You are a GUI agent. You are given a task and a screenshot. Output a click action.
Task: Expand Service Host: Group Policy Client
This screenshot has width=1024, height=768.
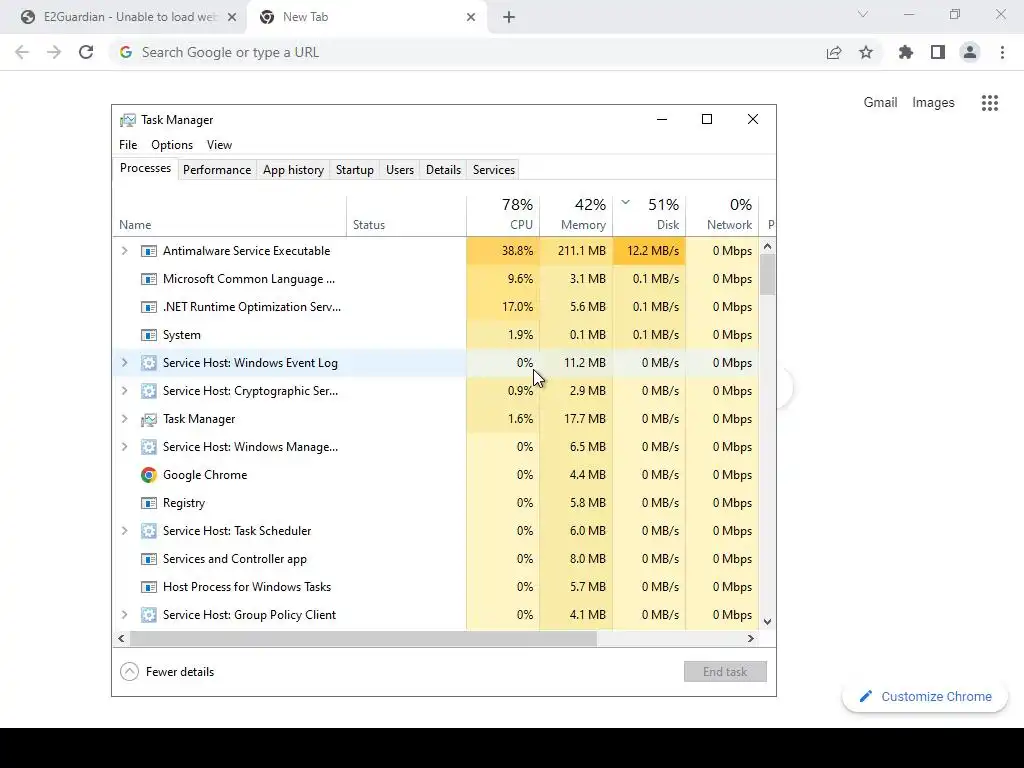click(125, 615)
